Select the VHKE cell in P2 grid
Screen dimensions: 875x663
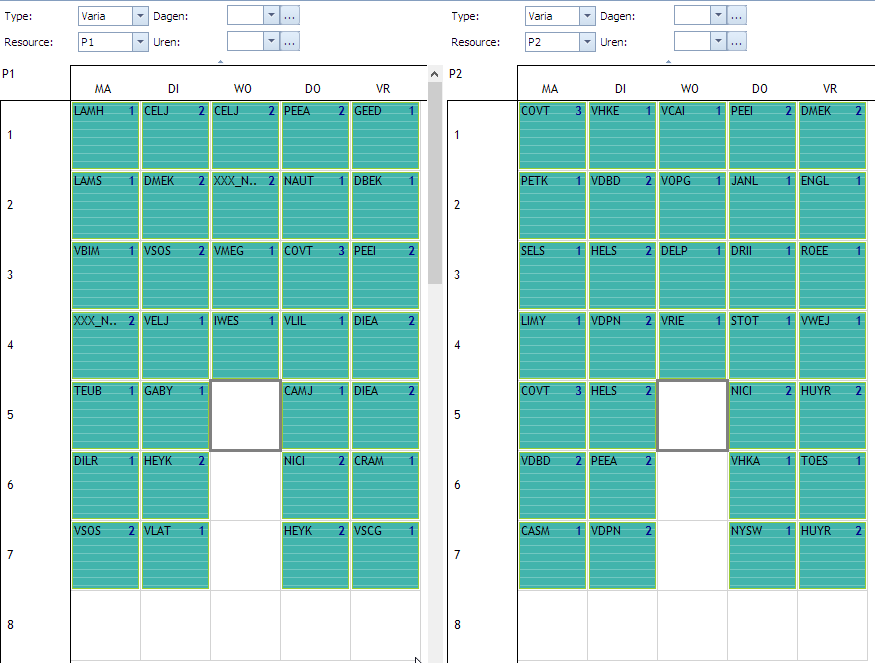[622, 136]
